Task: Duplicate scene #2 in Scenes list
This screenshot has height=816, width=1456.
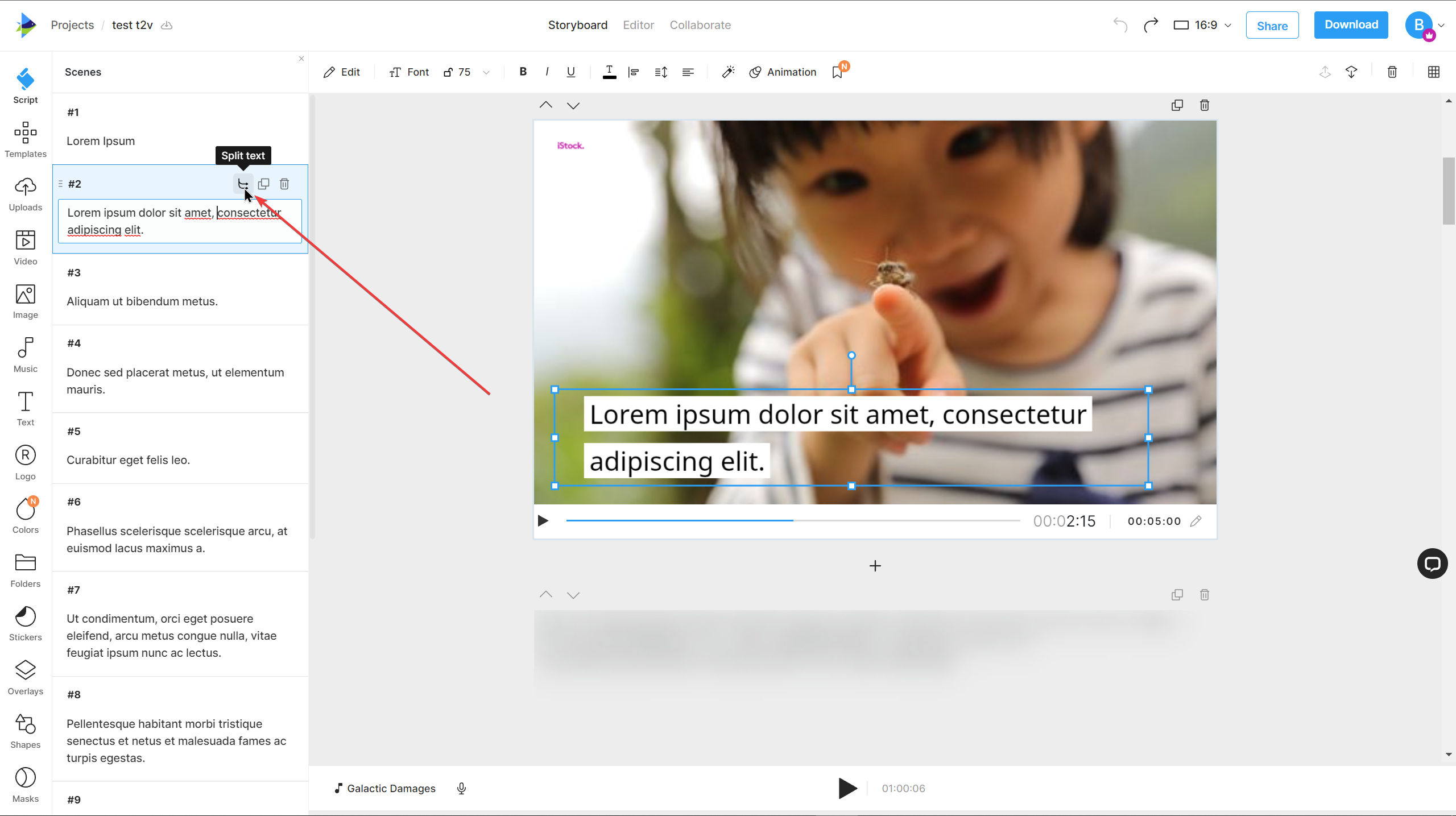Action: pos(263,184)
